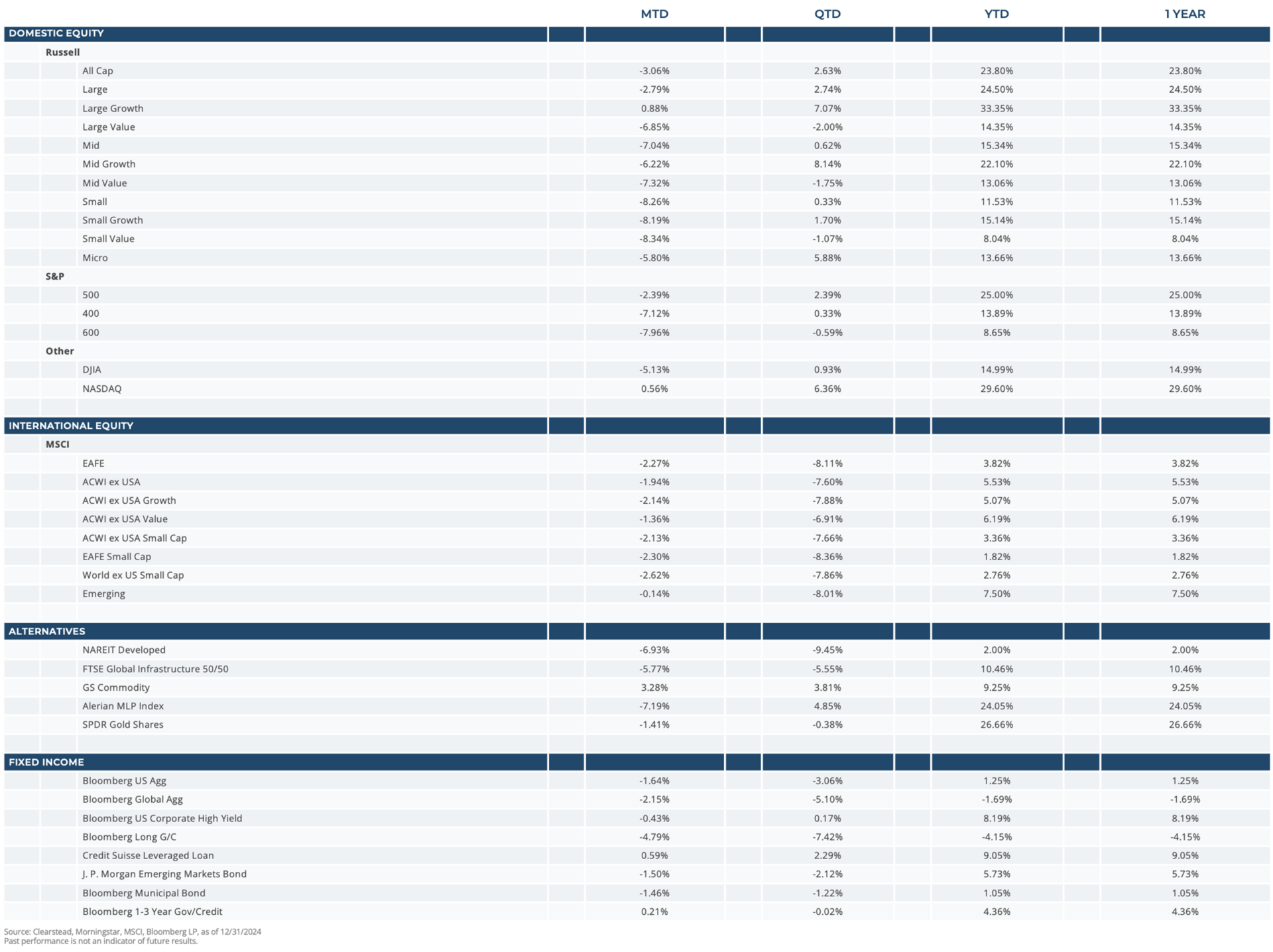Select the World ex US Small Cap label
This screenshot has width=1273, height=952.
133,575
